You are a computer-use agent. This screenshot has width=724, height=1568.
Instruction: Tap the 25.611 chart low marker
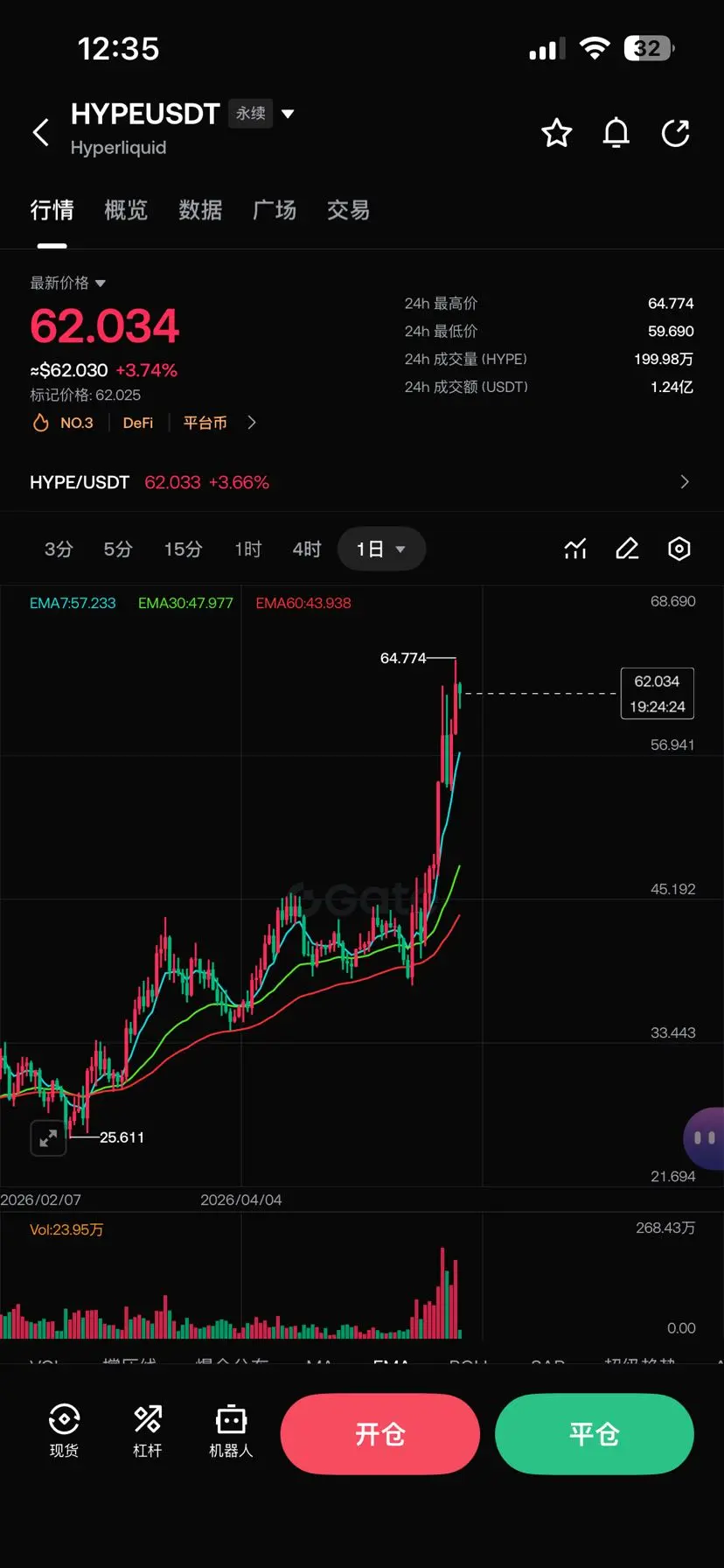coord(122,1137)
